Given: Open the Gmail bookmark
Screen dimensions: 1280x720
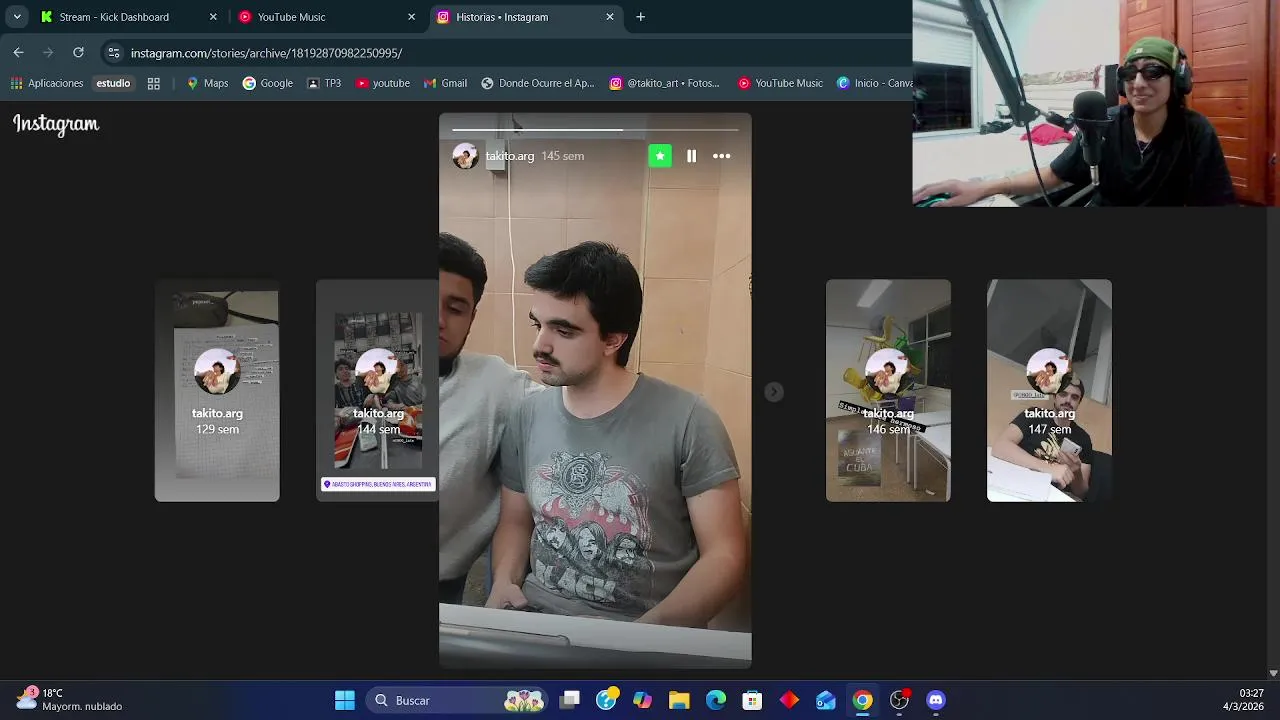Looking at the screenshot, I should pos(445,83).
